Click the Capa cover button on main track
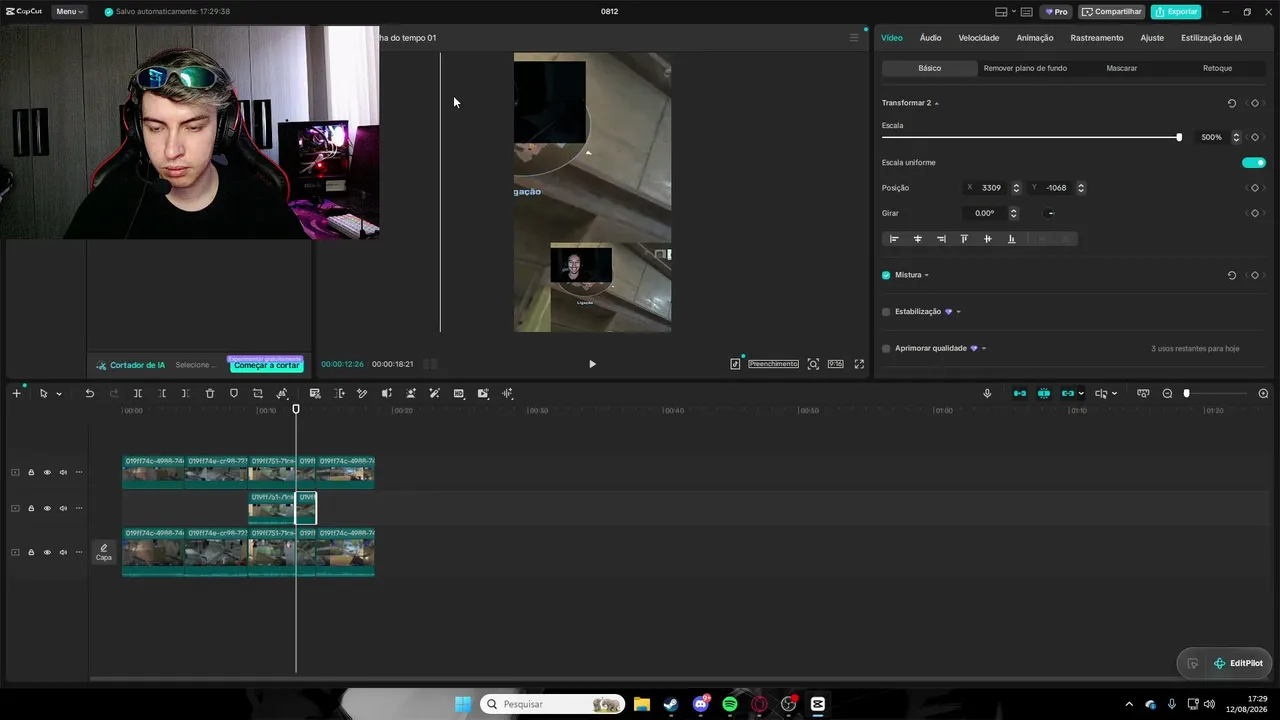 (104, 552)
